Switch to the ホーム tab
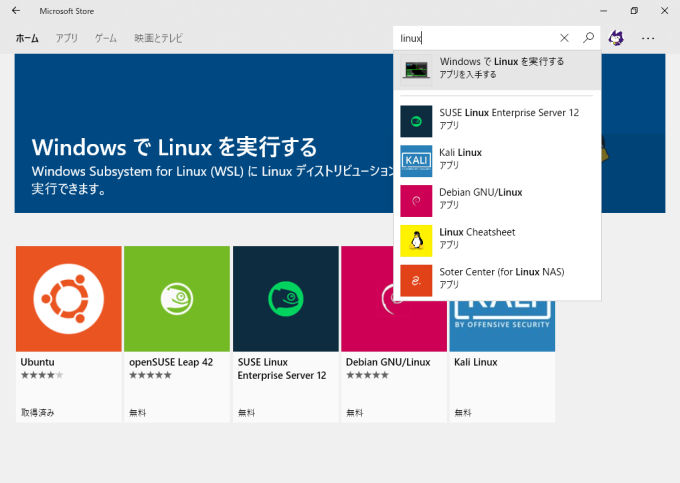This screenshot has height=483, width=680. click(x=27, y=38)
